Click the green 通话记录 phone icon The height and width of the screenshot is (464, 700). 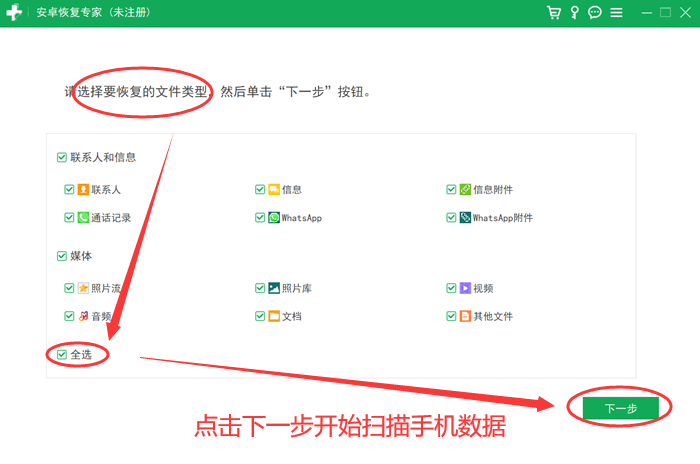pyautogui.click(x=83, y=217)
